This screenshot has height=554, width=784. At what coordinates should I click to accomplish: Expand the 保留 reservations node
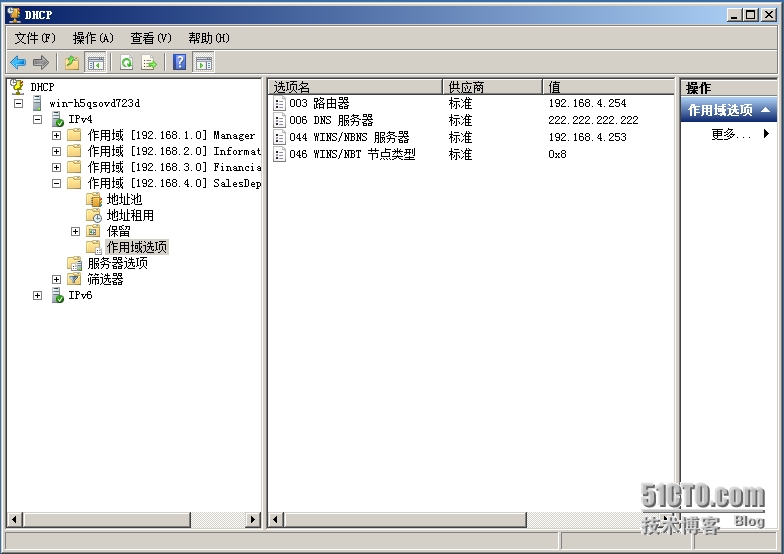click(x=76, y=232)
